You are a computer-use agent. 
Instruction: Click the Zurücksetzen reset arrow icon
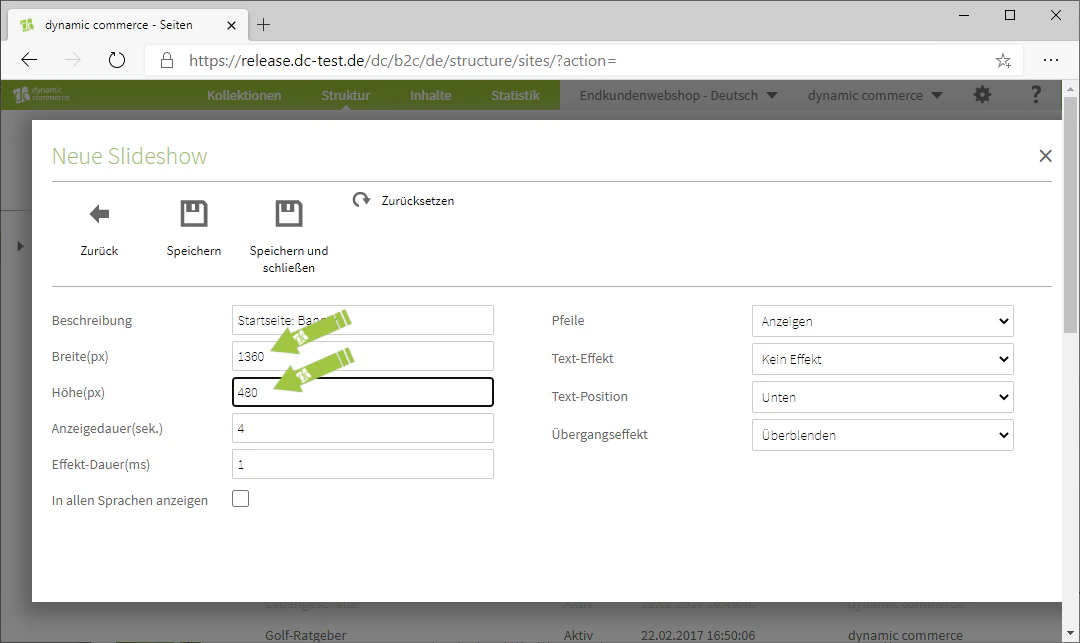pyautogui.click(x=362, y=200)
